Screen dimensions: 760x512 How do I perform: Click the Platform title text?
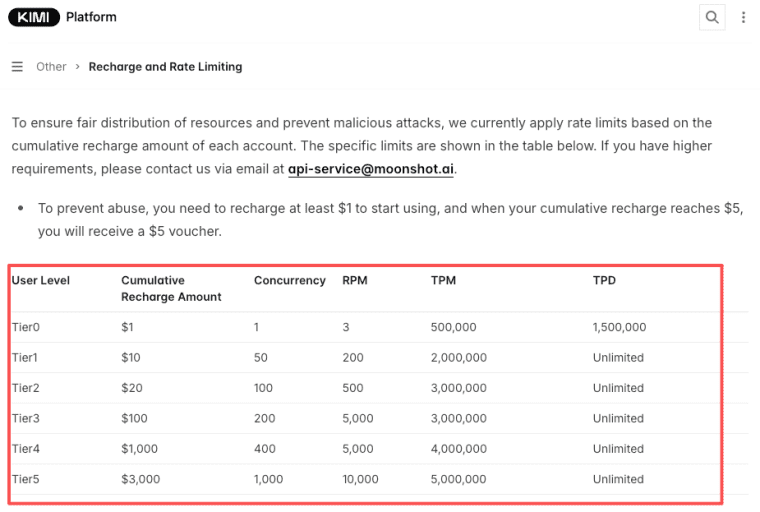(x=91, y=17)
